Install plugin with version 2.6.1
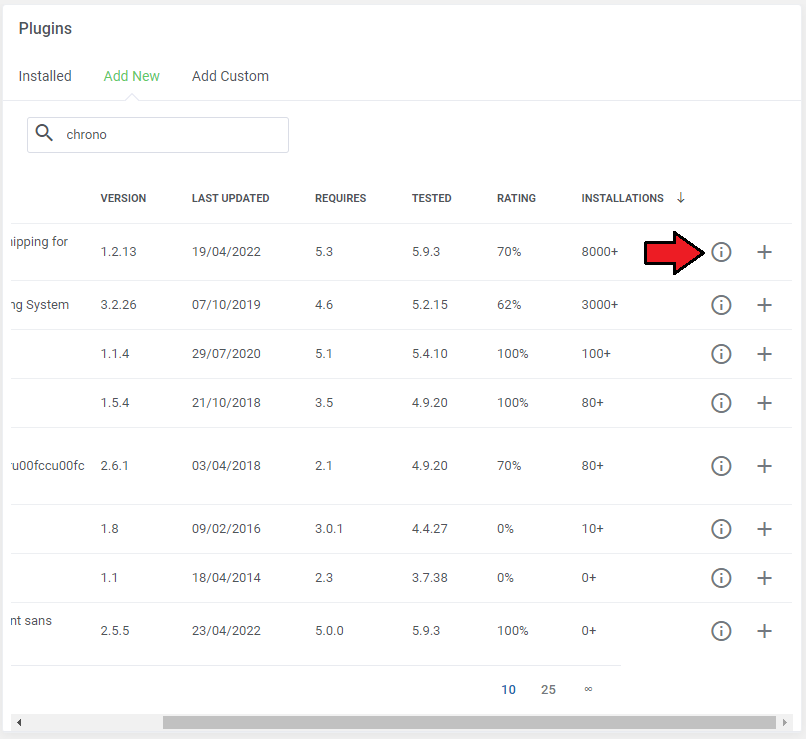Screen dimensions: 806x739 pos(764,466)
